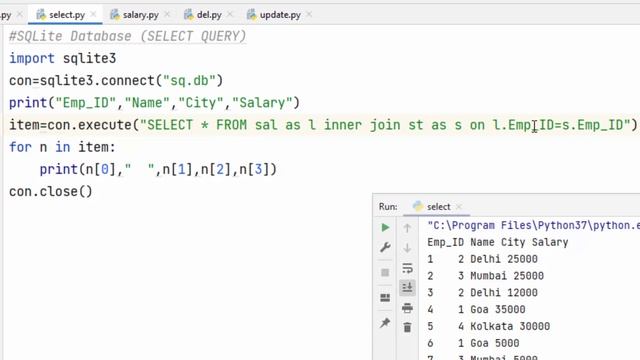This screenshot has height=360, width=640.
Task: Click the 'for n in item:' line
Action: (x=62, y=147)
